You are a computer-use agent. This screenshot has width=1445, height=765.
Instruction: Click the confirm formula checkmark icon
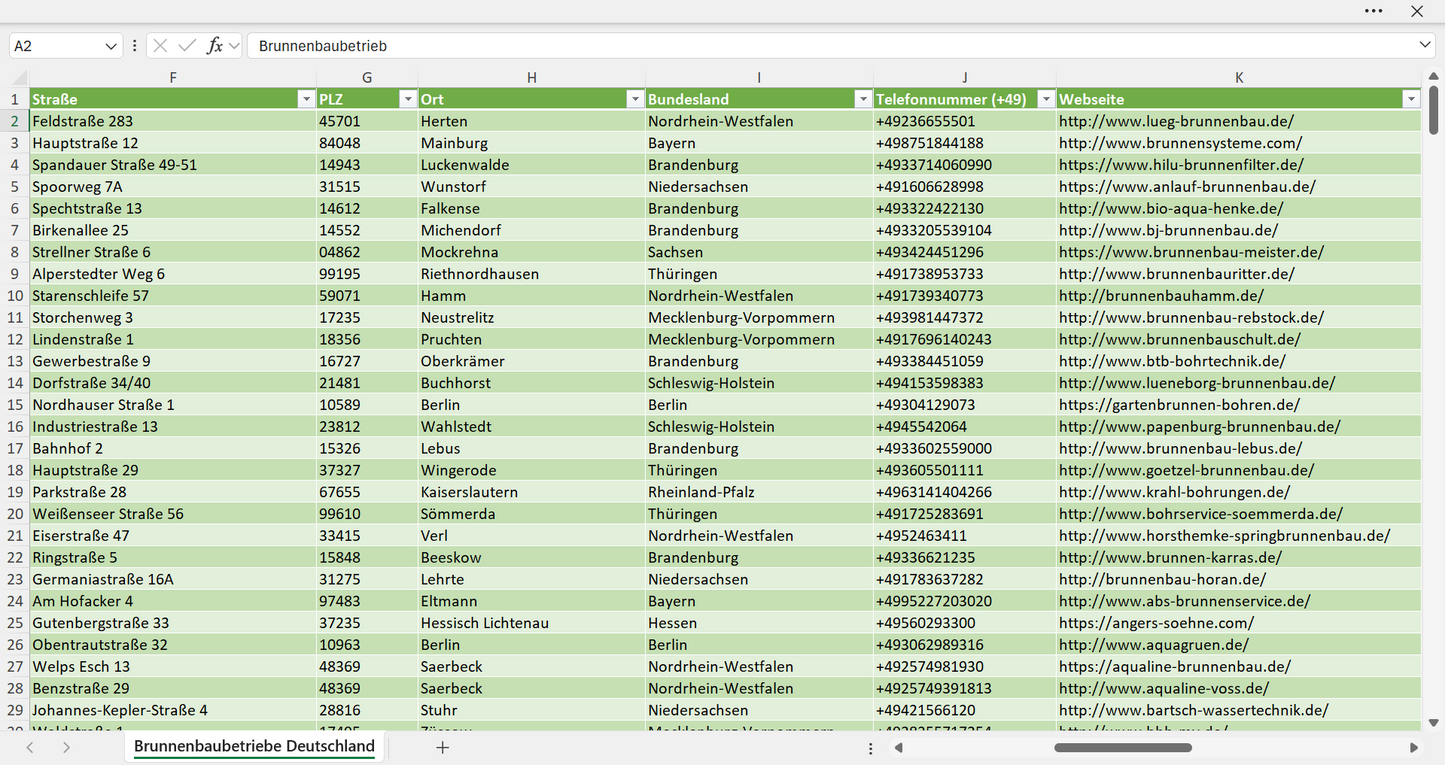187,46
